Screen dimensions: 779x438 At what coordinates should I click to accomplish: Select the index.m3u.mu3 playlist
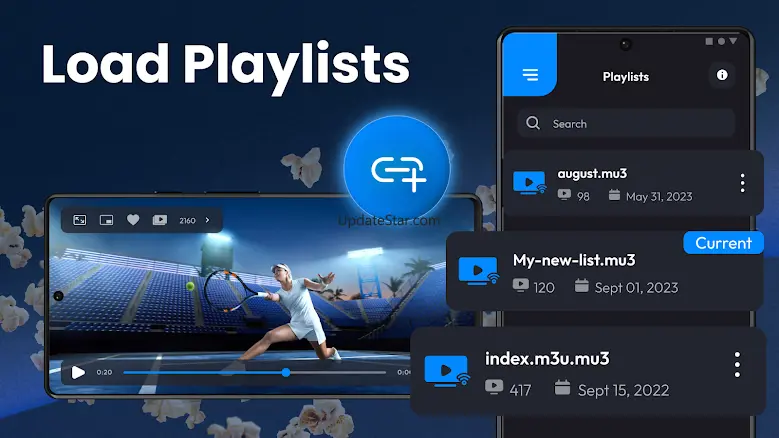588,371
